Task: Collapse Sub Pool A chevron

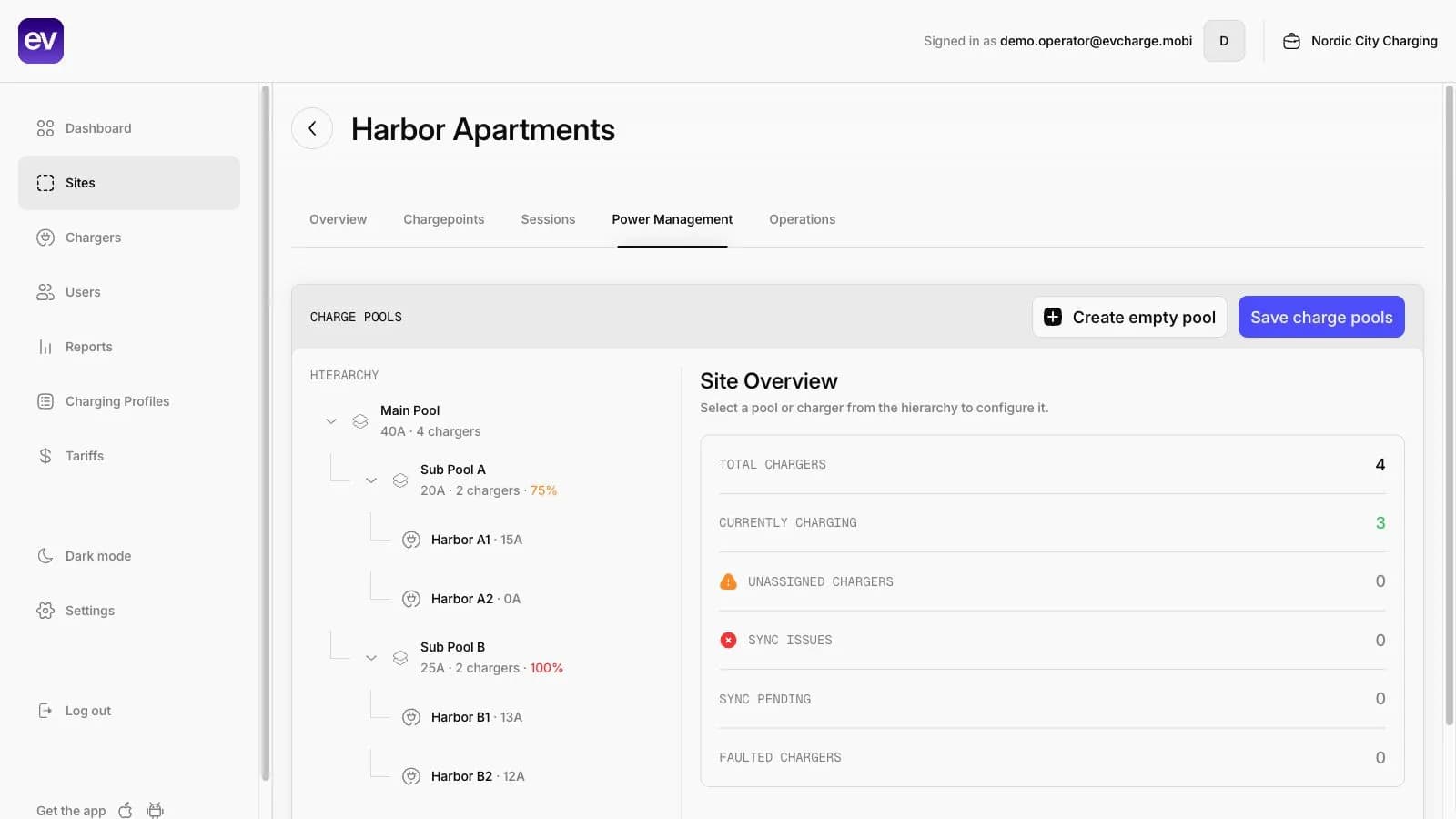Action: (x=371, y=480)
